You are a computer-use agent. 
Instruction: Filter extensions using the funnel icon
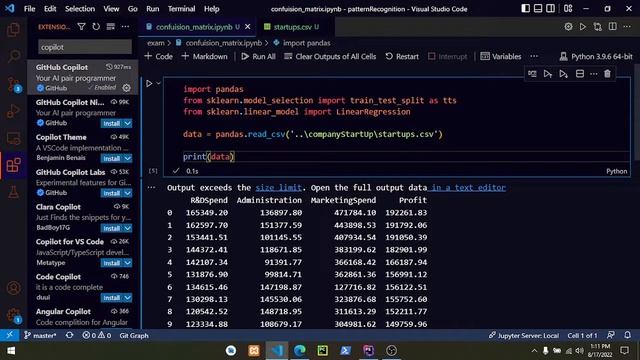click(81, 27)
